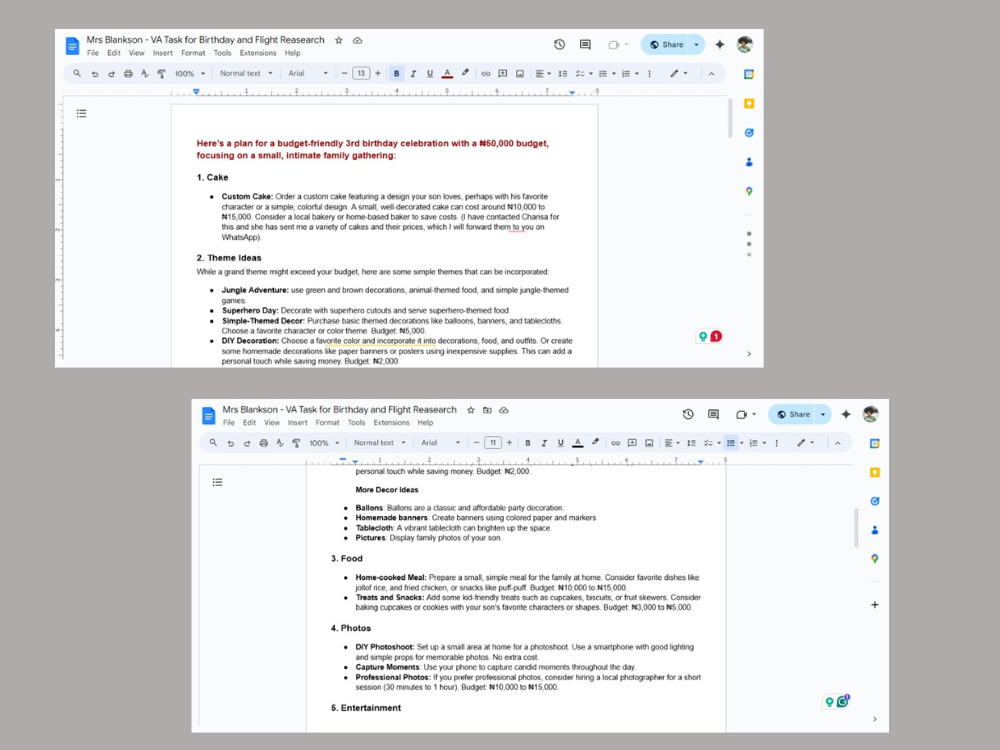Open document outline in top window
This screenshot has height=750, width=1000.
click(x=81, y=114)
